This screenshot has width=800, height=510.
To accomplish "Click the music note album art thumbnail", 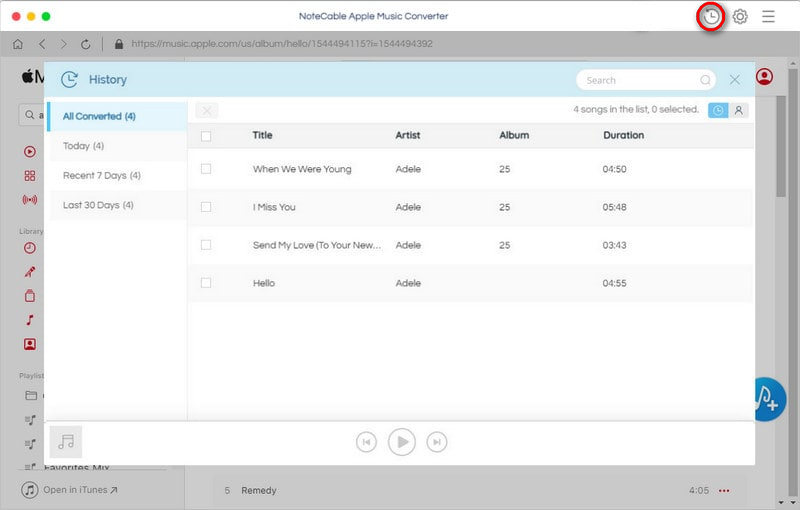I will [66, 442].
